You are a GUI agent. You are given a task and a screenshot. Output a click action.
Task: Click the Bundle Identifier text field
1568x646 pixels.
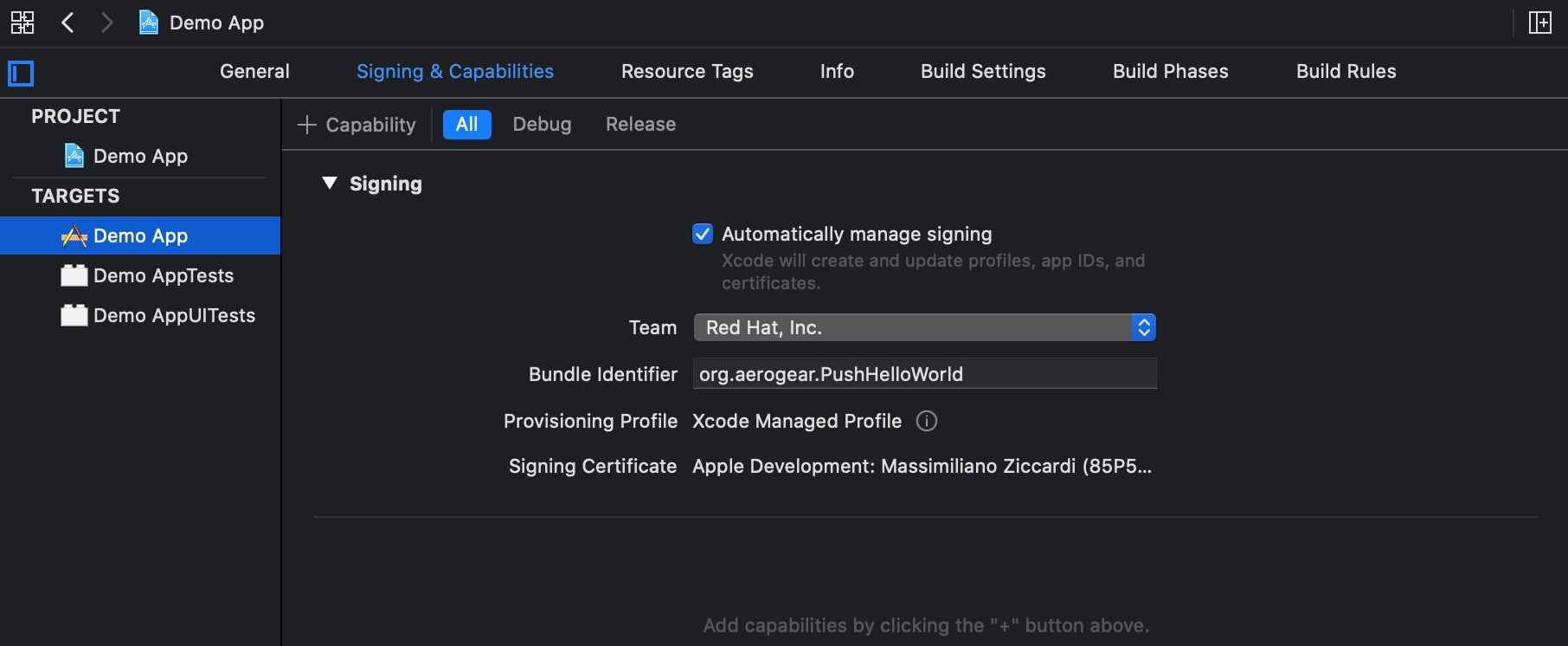tap(924, 374)
